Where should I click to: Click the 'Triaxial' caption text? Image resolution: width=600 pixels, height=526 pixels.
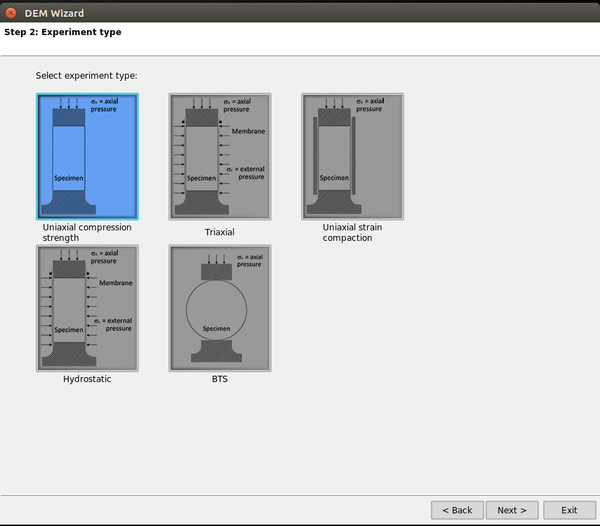click(x=219, y=232)
